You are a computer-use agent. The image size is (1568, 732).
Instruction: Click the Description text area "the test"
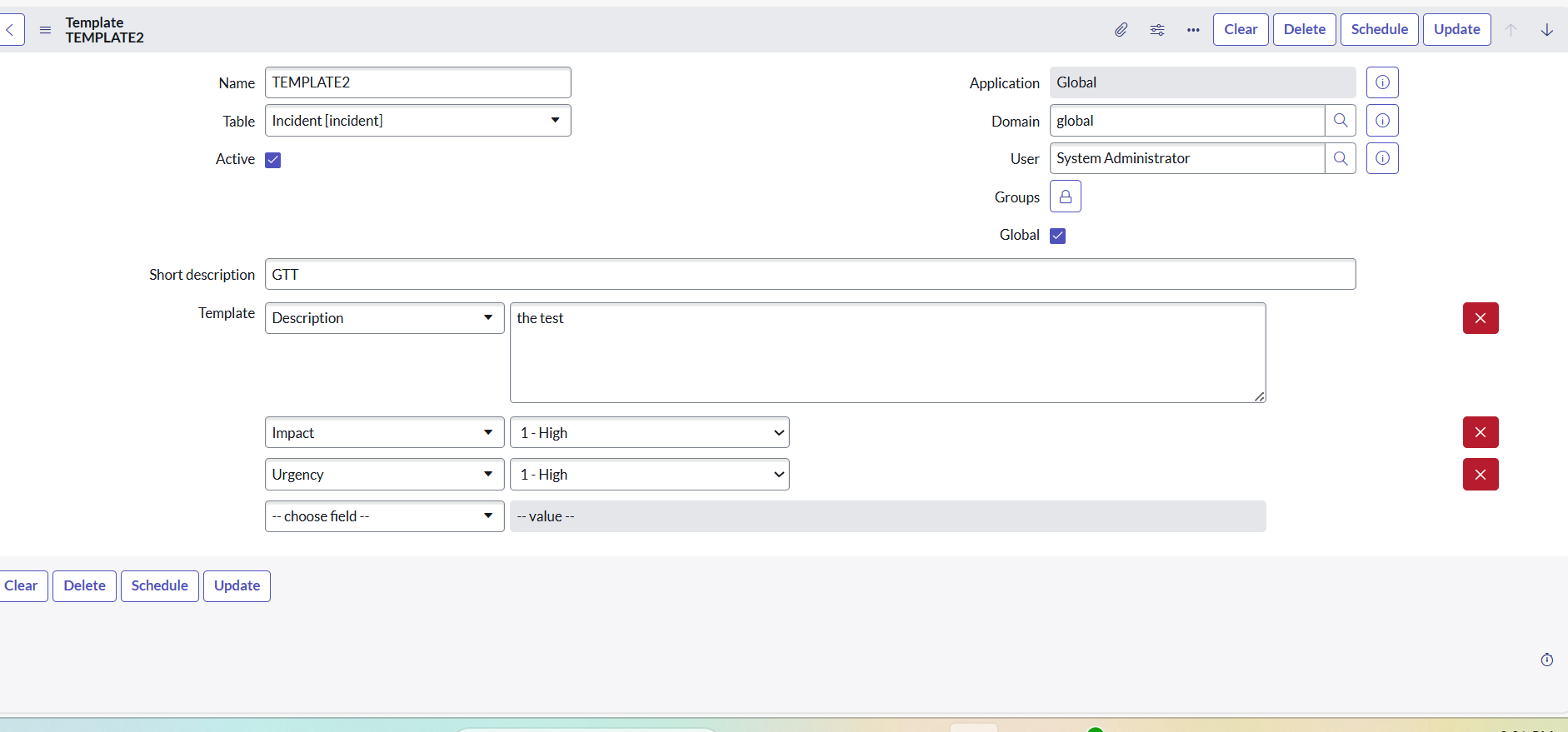coord(888,352)
